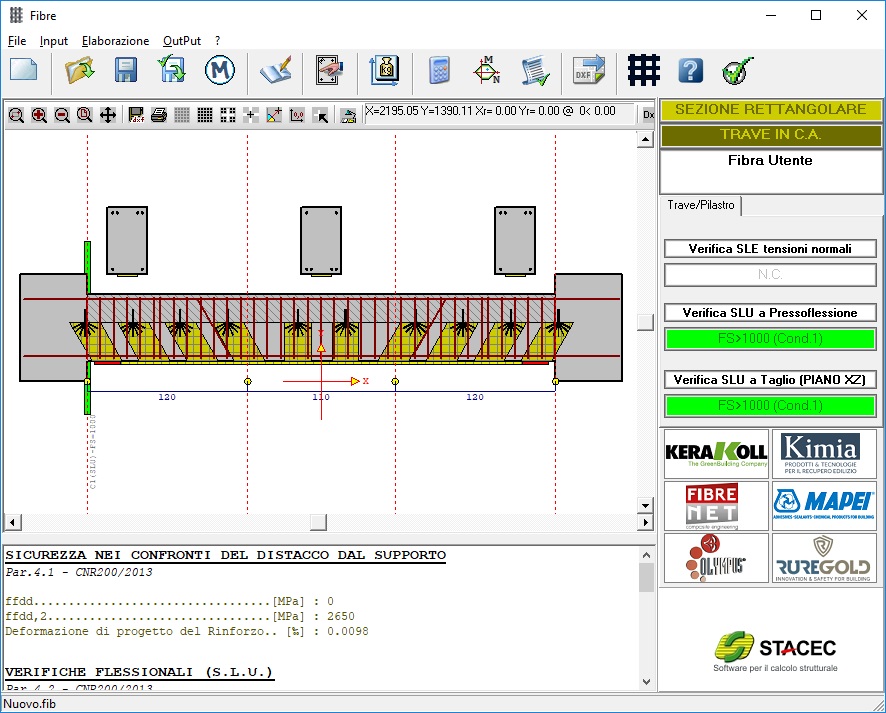Open the notebook with pencil editor icon
The image size is (886, 713).
coord(276,70)
